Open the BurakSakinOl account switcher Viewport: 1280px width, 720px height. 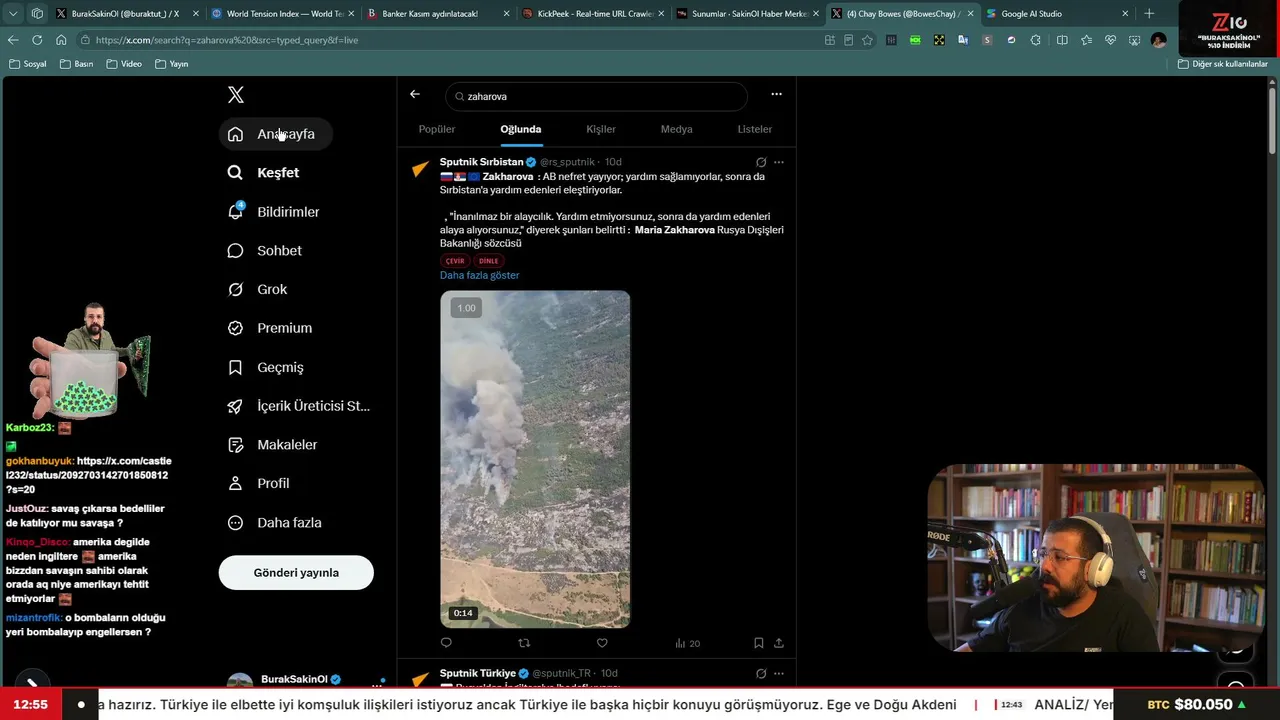point(304,681)
